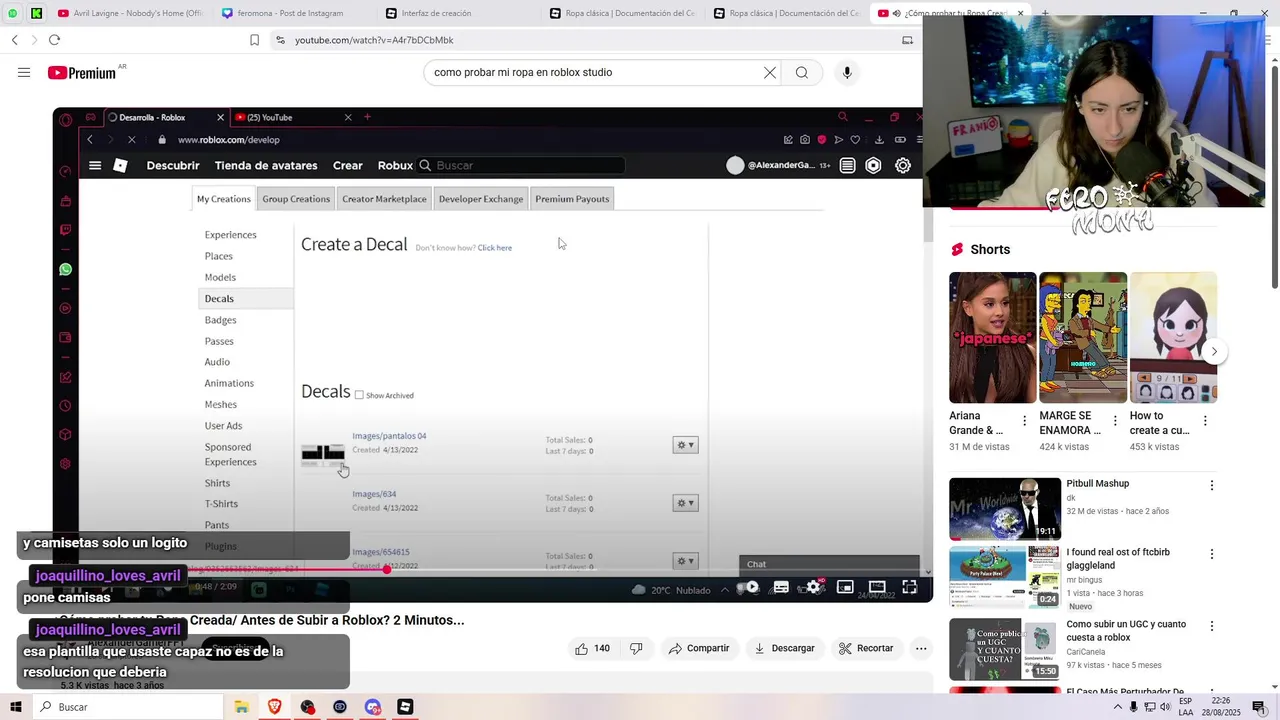The image size is (1280, 720).
Task: Open the YouTube guide hamburger menu
Action: coord(24,72)
